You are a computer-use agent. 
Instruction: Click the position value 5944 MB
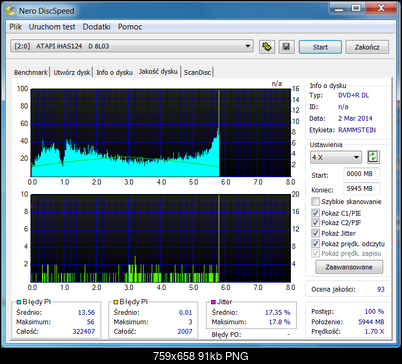[371, 322]
